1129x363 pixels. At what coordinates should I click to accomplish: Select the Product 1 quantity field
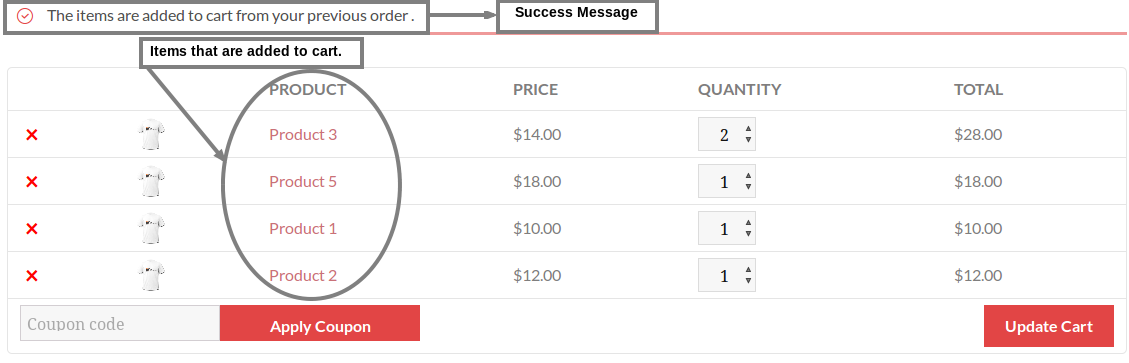[727, 228]
